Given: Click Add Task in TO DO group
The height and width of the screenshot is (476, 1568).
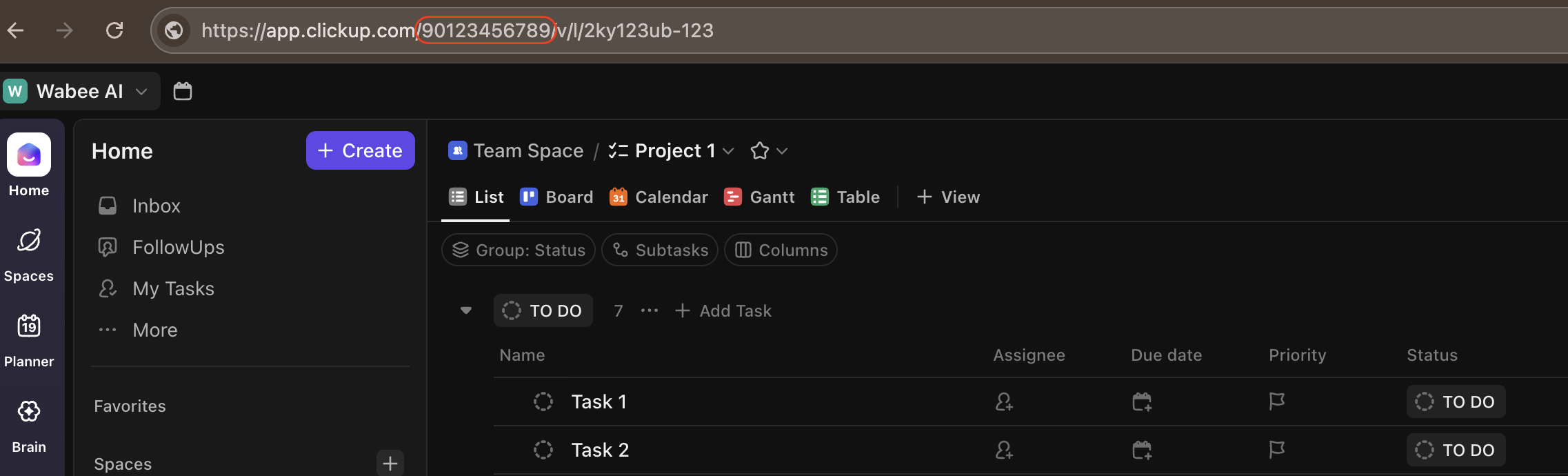Looking at the screenshot, I should (723, 310).
